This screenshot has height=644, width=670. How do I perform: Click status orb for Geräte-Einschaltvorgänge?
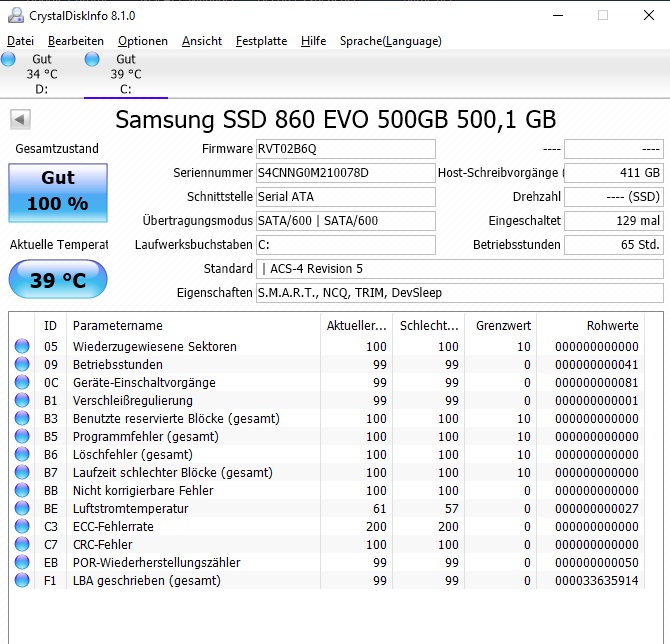(22, 382)
